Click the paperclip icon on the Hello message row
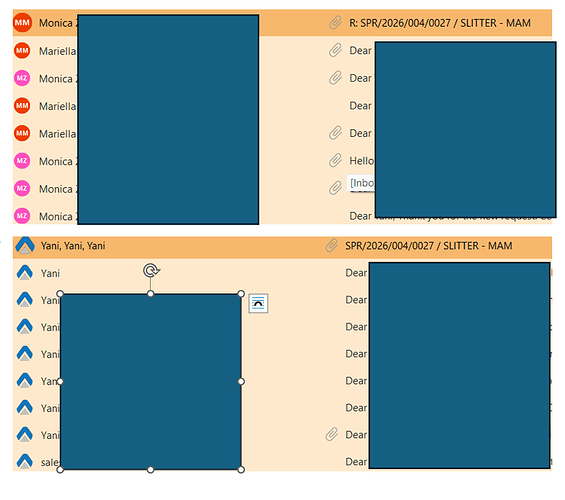Viewport: 565px width, 500px height. 335,160
